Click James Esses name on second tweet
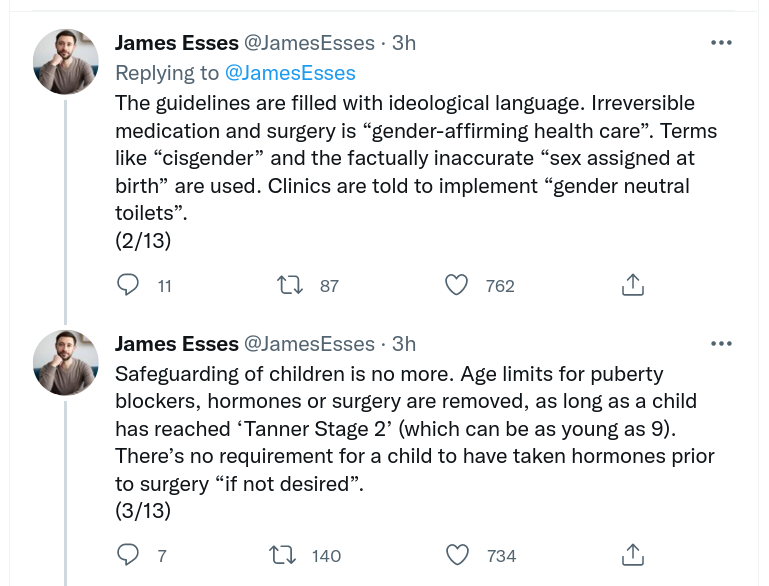Screen dimensions: 769x586 point(177,344)
